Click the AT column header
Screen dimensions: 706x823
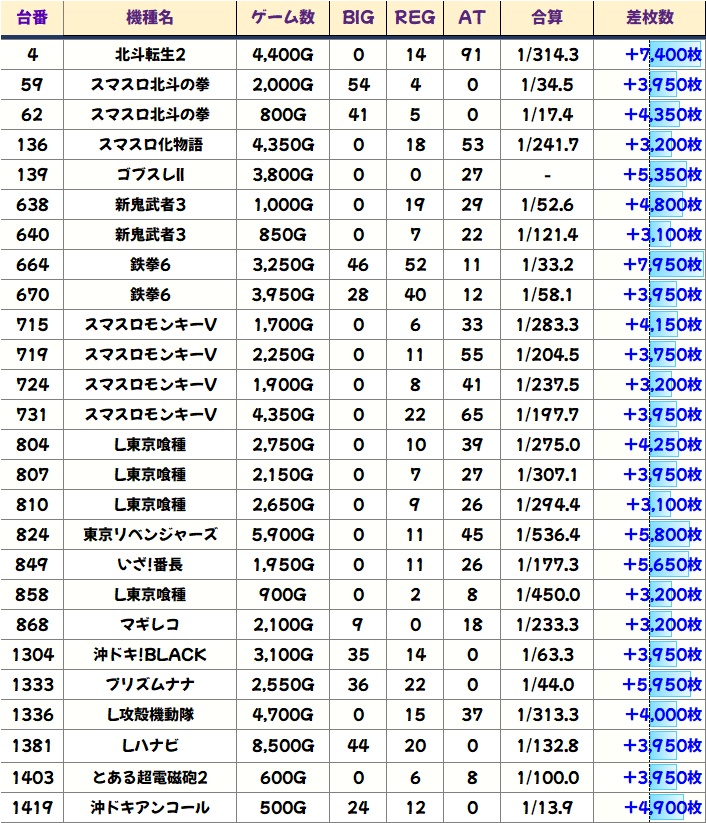pos(471,18)
